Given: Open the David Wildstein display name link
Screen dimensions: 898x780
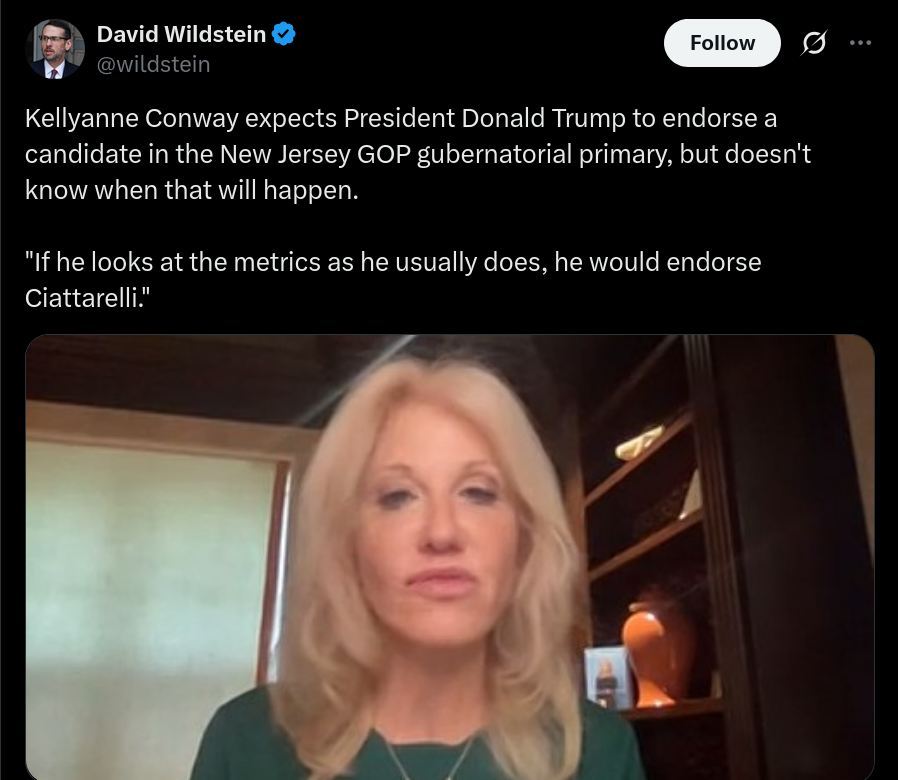Looking at the screenshot, I should click(181, 34).
